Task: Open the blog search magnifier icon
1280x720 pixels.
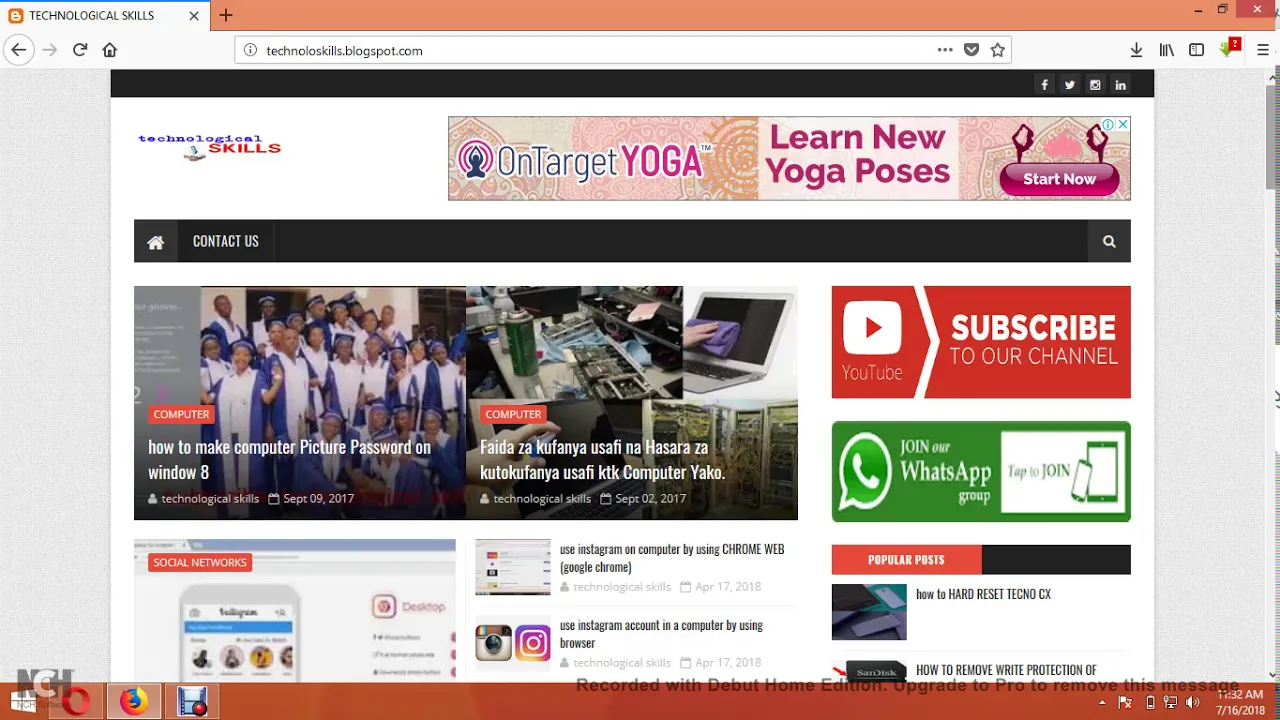Action: click(1109, 241)
